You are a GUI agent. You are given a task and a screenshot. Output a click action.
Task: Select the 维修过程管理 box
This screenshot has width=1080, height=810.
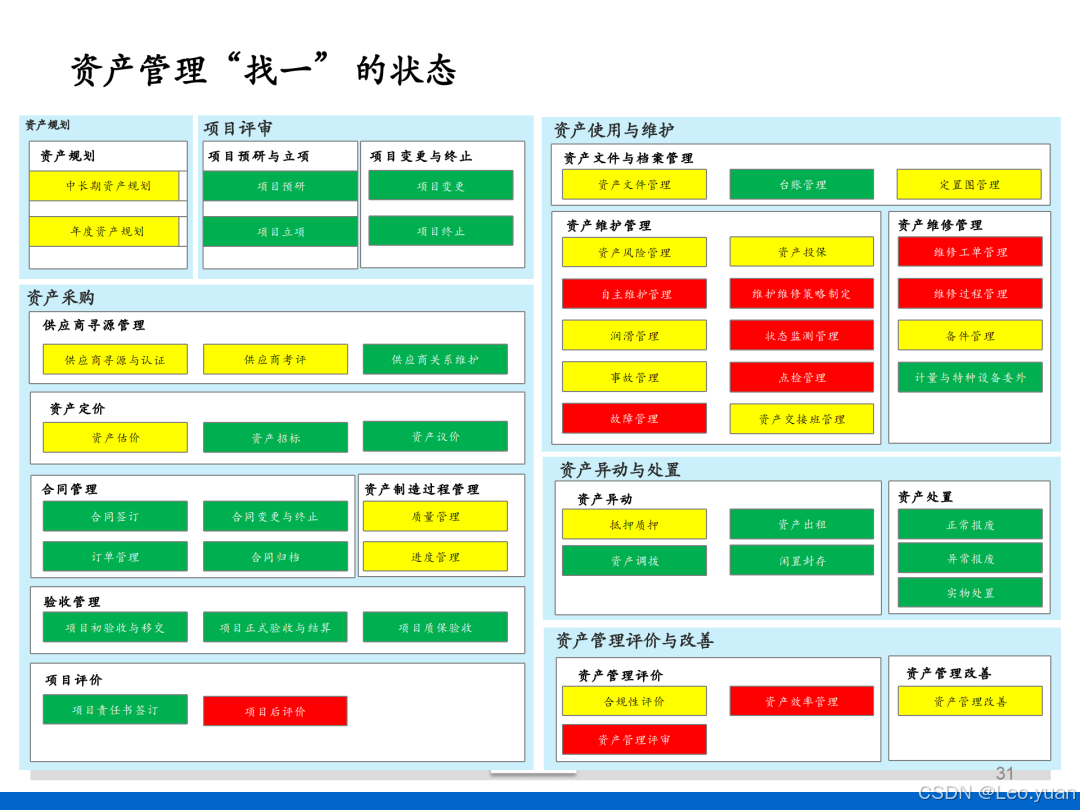coord(970,293)
